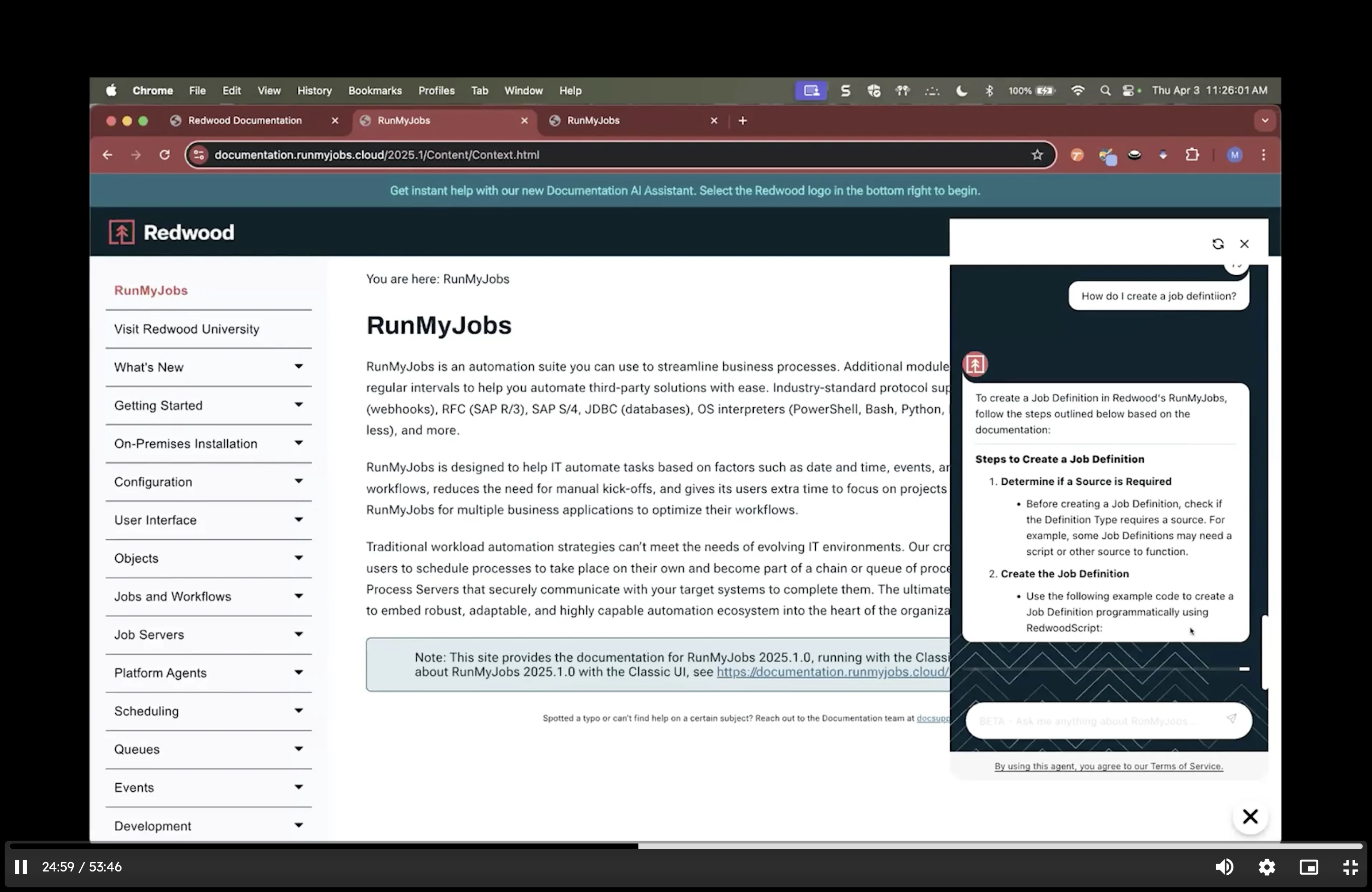Image resolution: width=1372 pixels, height=892 pixels.
Task: Close the AI assistant panel header X
Action: click(1245, 244)
